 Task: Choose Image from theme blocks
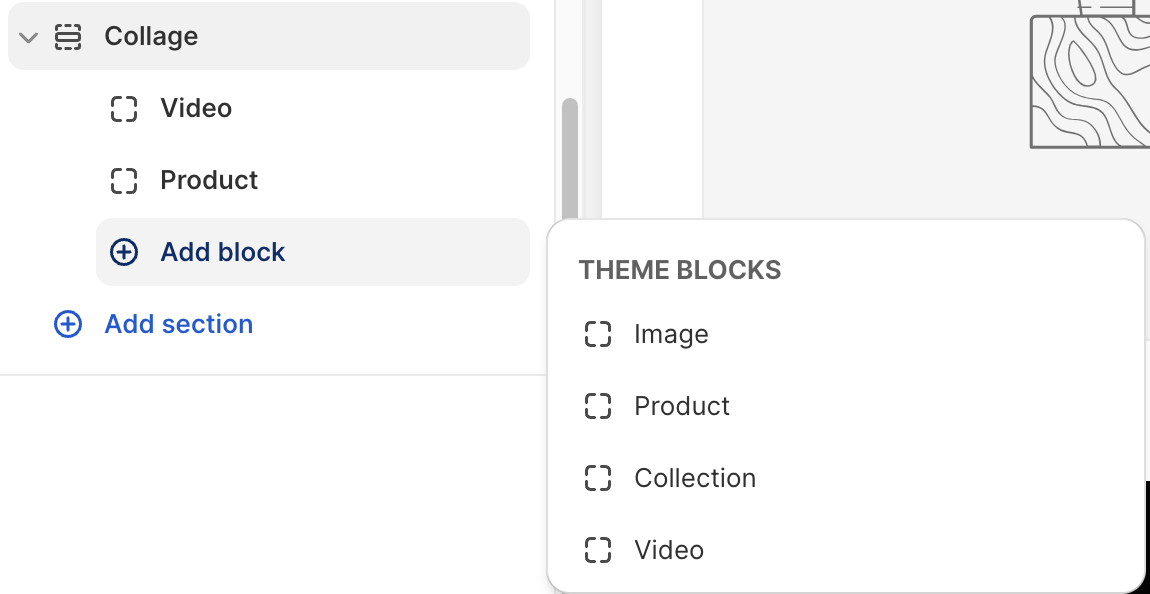pyautogui.click(x=671, y=334)
